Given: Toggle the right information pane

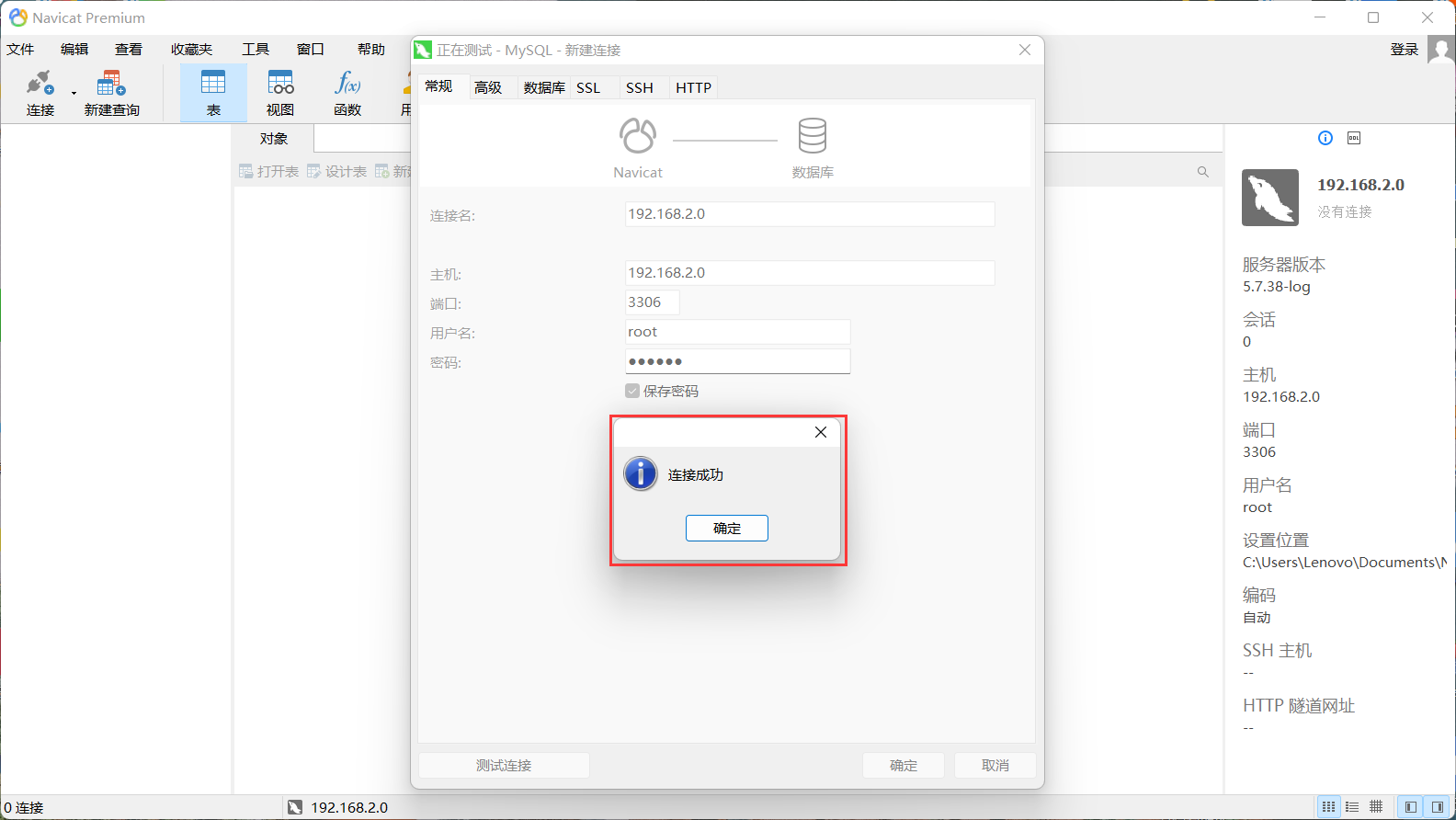Looking at the screenshot, I should pos(1437,807).
